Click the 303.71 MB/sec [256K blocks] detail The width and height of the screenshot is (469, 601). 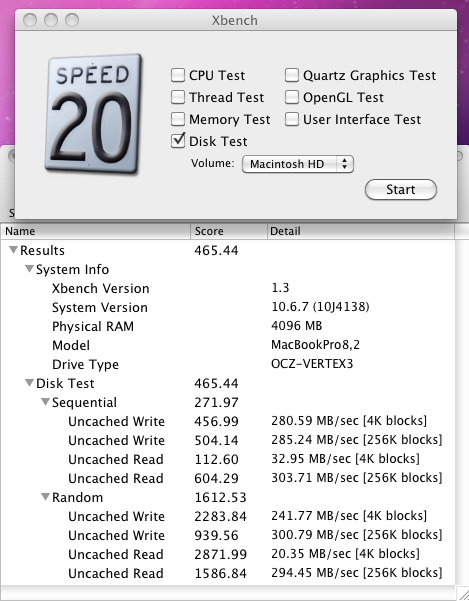coord(357,478)
